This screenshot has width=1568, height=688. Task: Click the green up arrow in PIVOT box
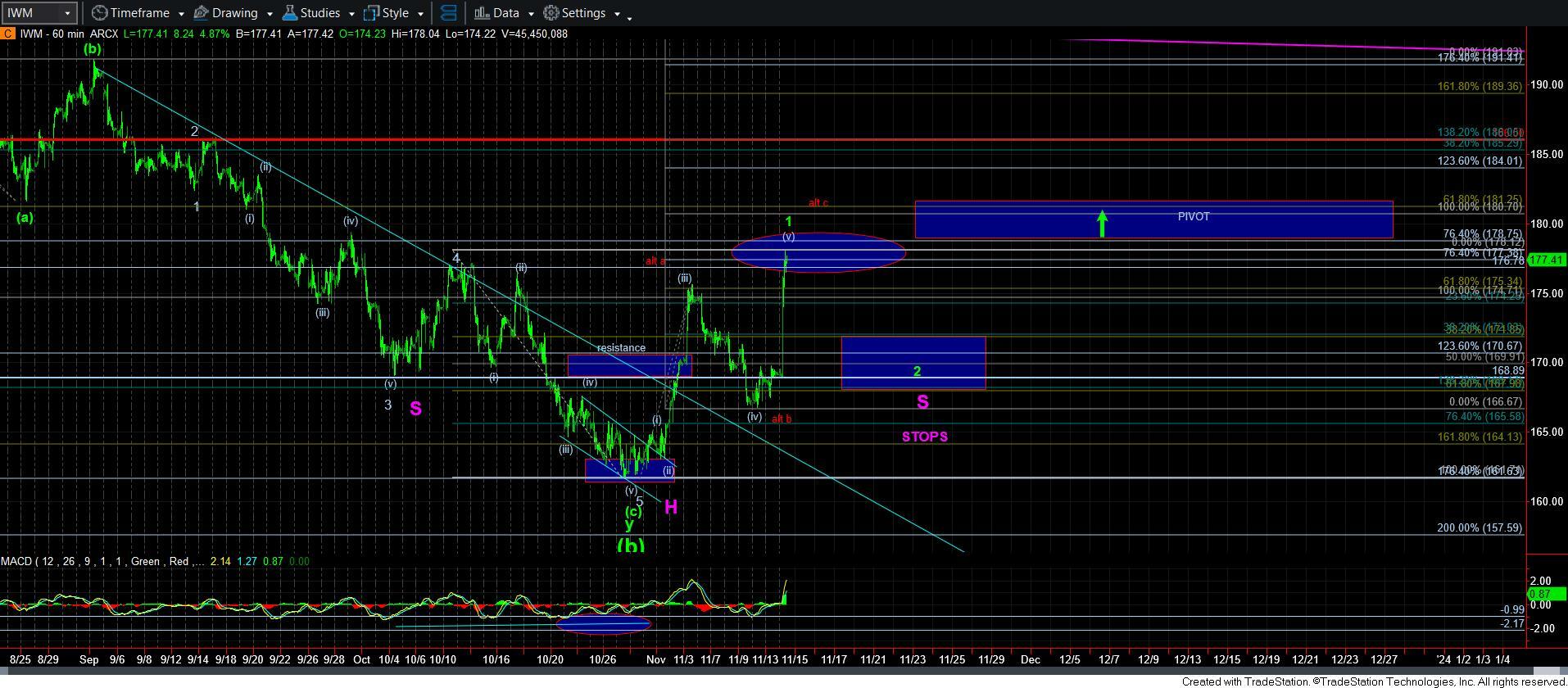1103,223
